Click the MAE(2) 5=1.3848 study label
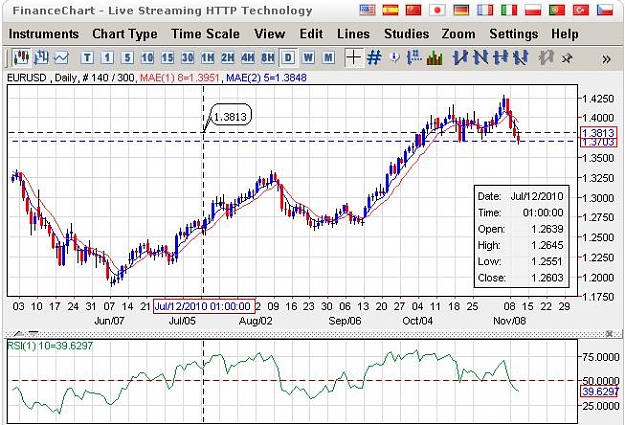 coord(266,78)
